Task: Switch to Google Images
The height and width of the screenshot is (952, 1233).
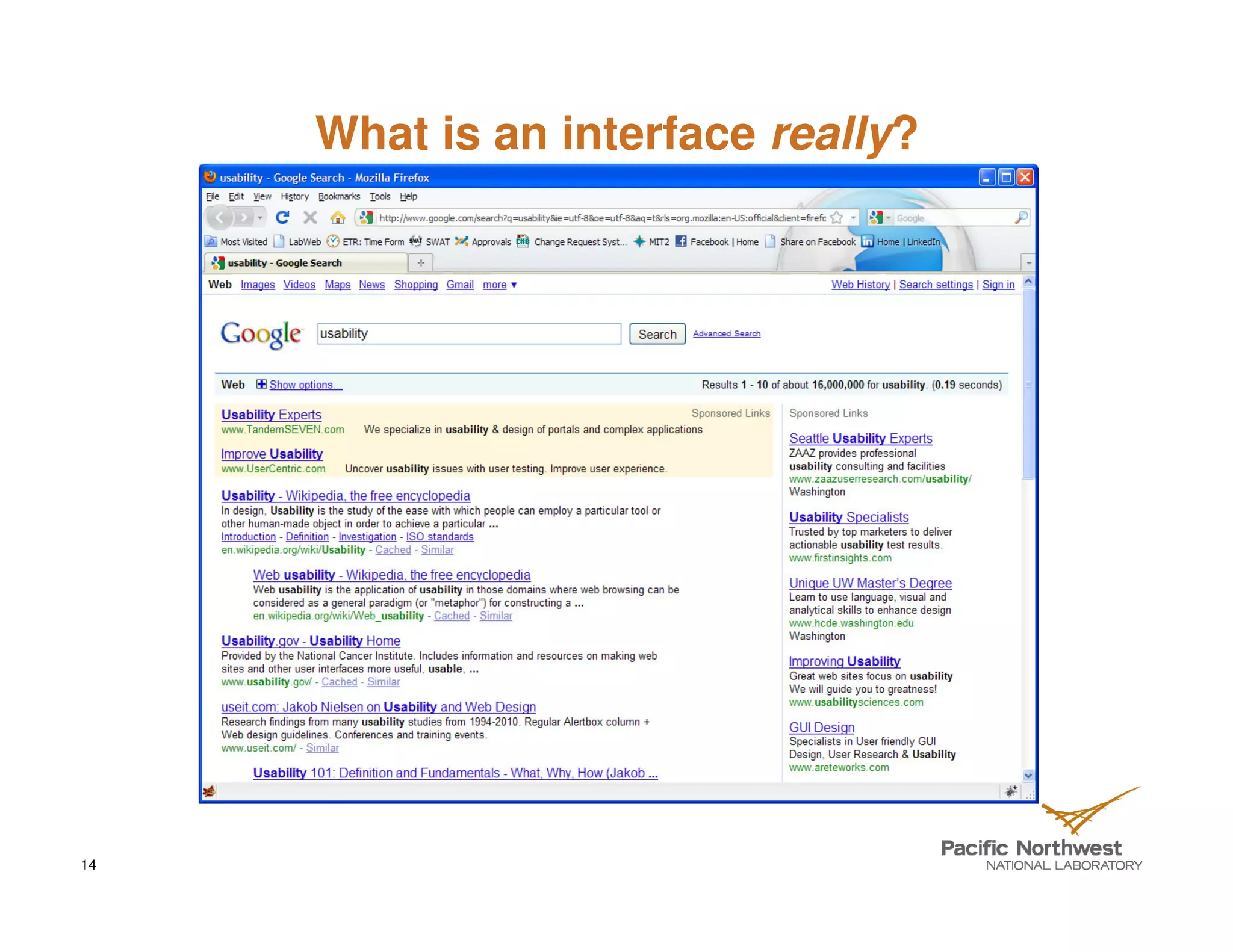Action: 258,285
